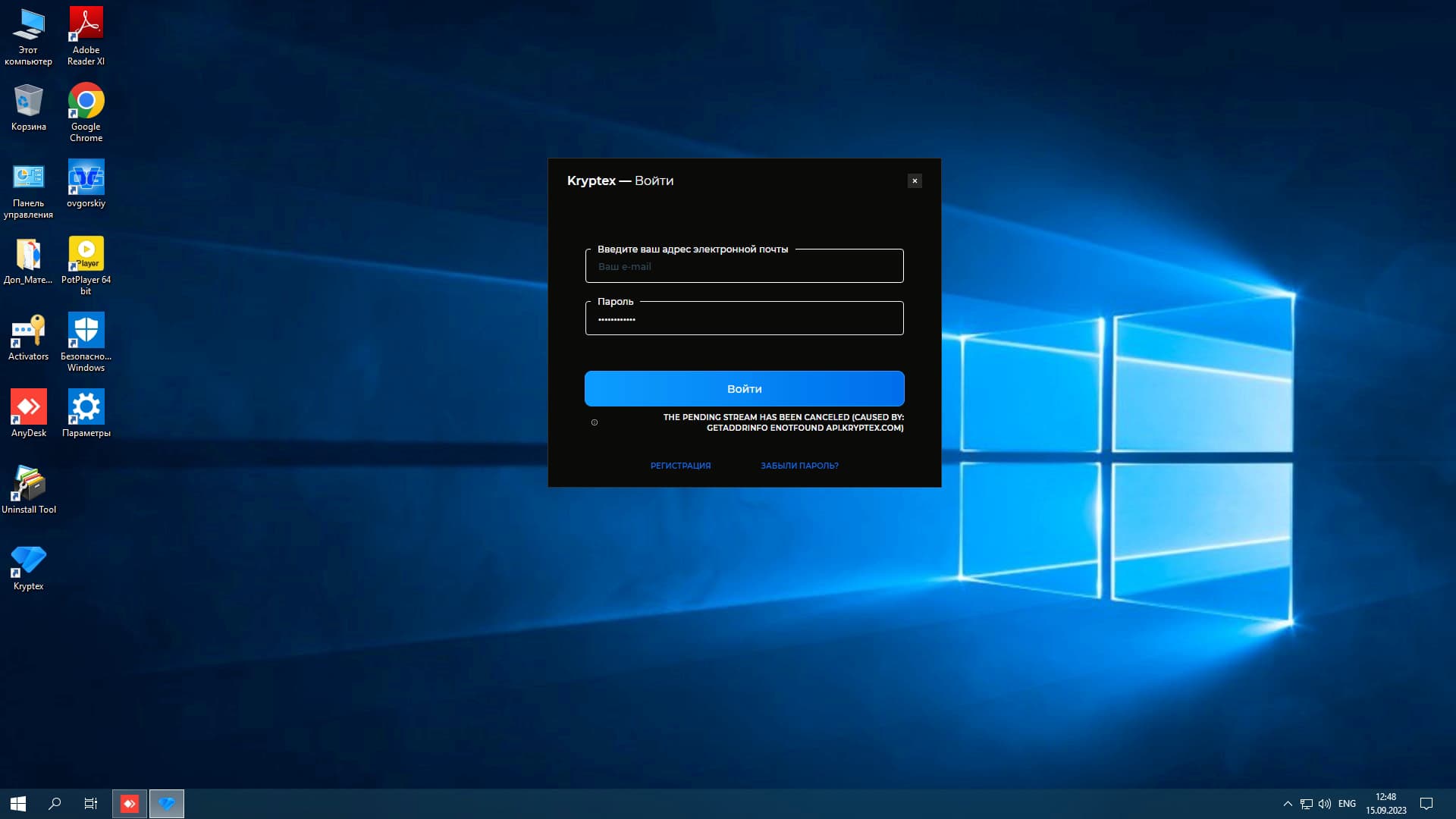Open the This Computer desktop icon

point(28,36)
